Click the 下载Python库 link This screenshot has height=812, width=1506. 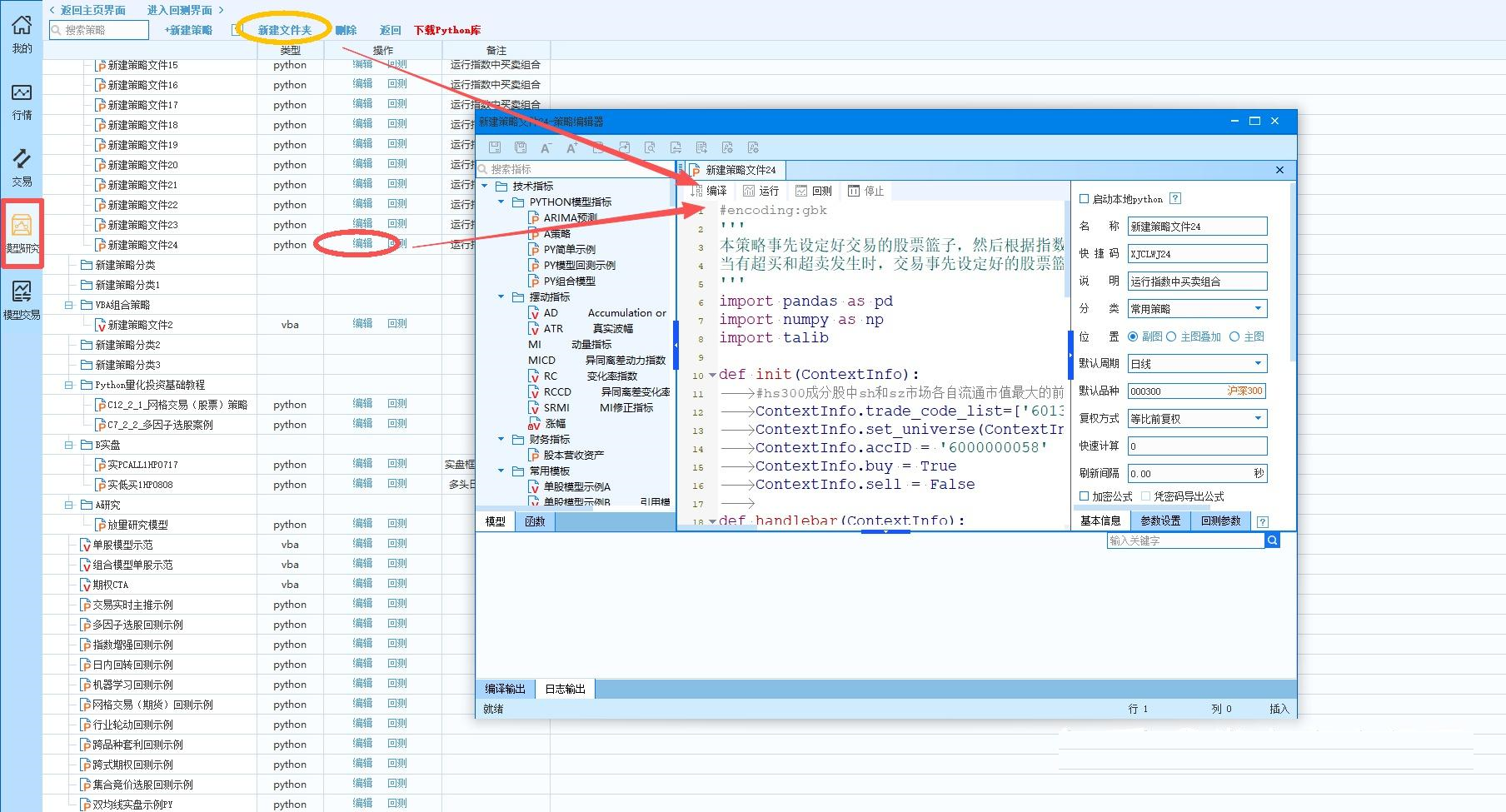pos(447,30)
